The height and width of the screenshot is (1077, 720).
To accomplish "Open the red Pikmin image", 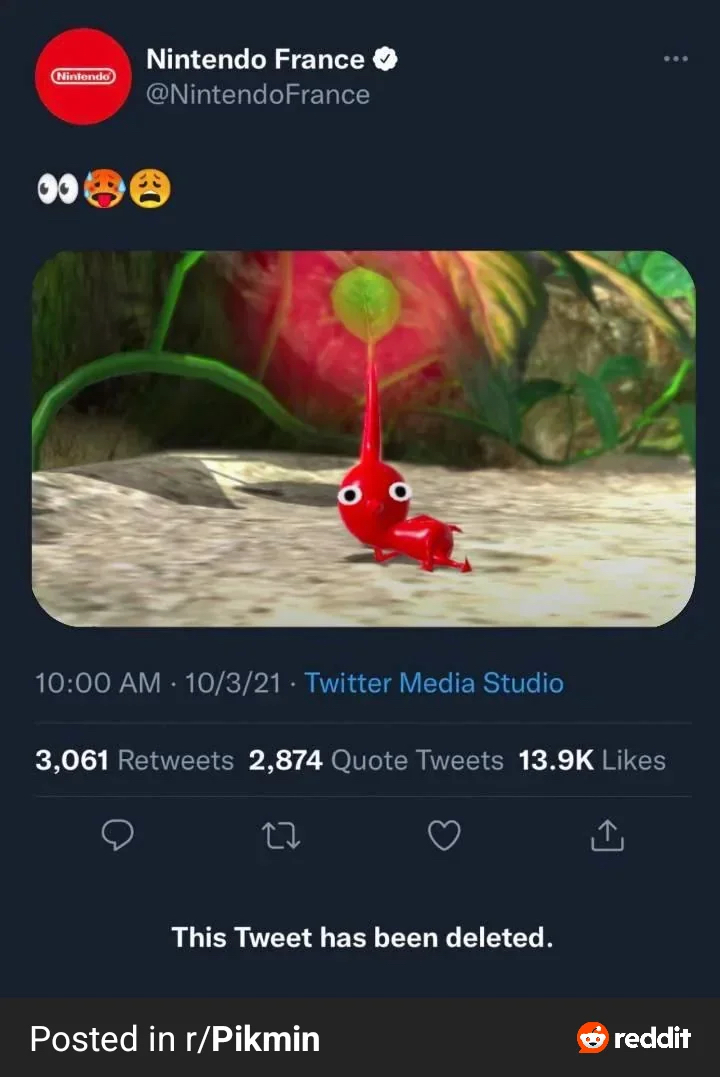I will (363, 438).
